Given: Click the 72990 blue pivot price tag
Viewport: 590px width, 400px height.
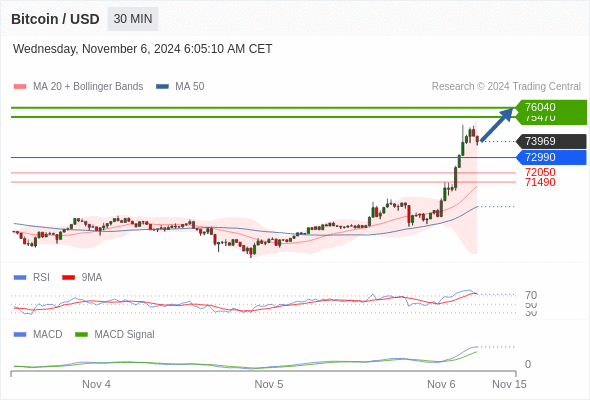Looking at the screenshot, I should click(552, 157).
